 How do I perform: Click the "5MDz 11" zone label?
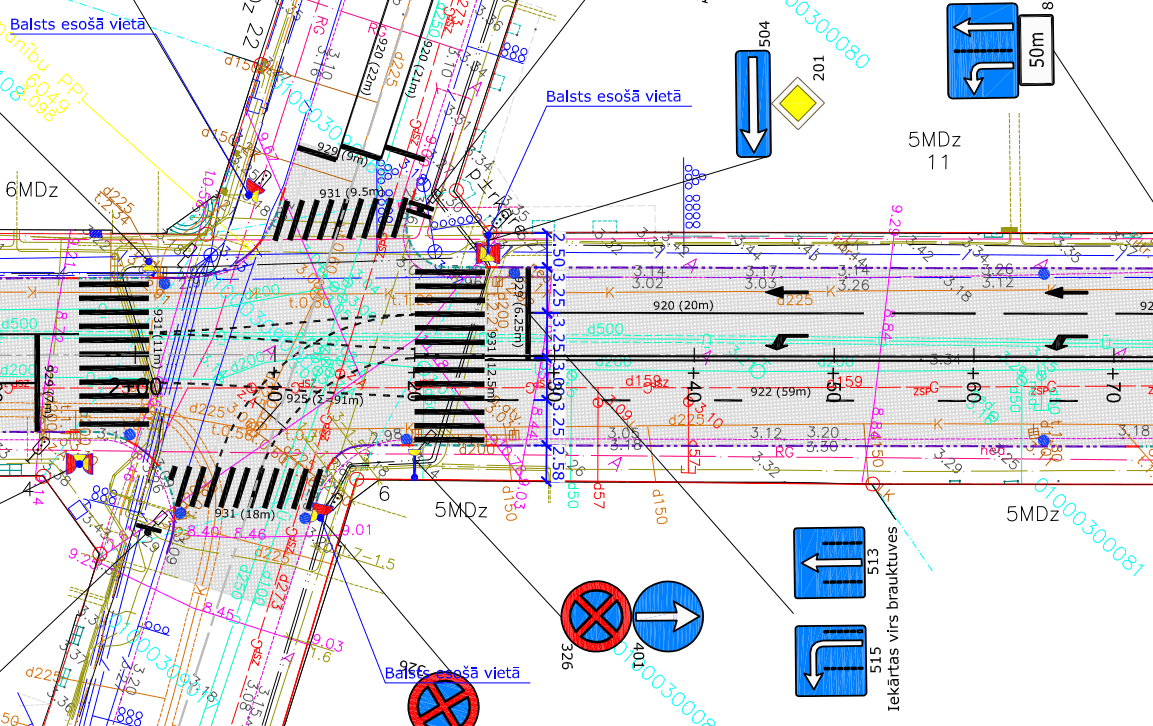pos(936,150)
